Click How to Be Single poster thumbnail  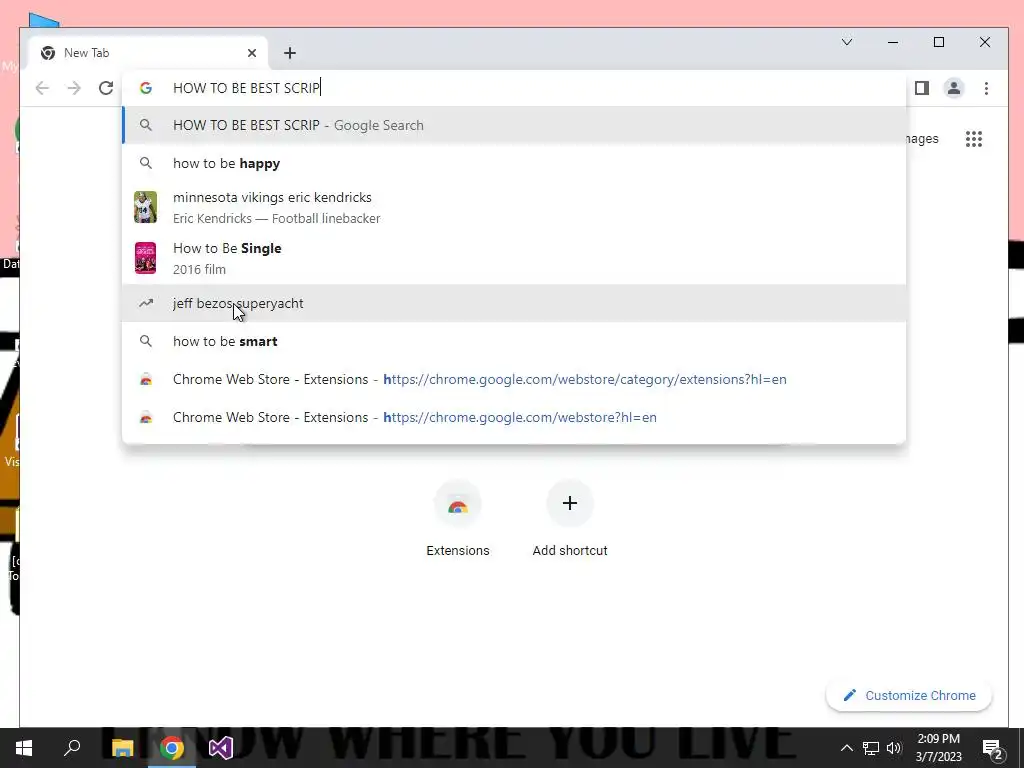coord(146,258)
